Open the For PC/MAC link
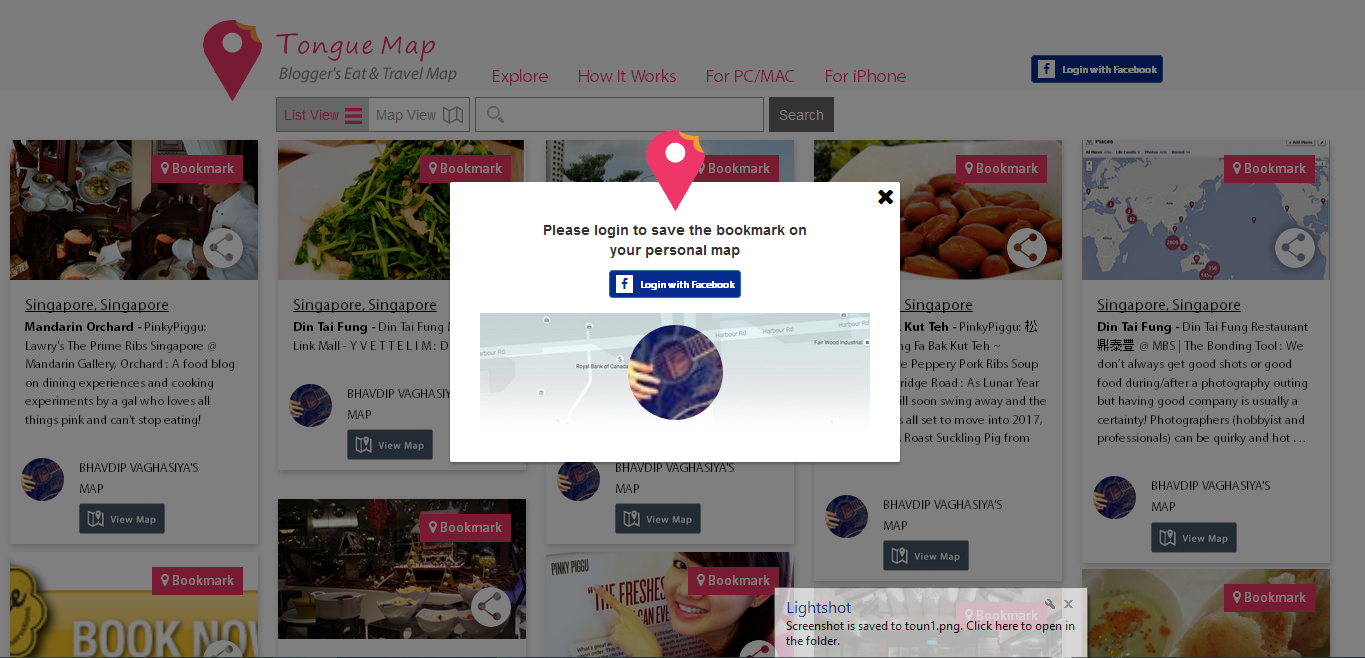Image resolution: width=1365 pixels, height=658 pixels. [750, 76]
